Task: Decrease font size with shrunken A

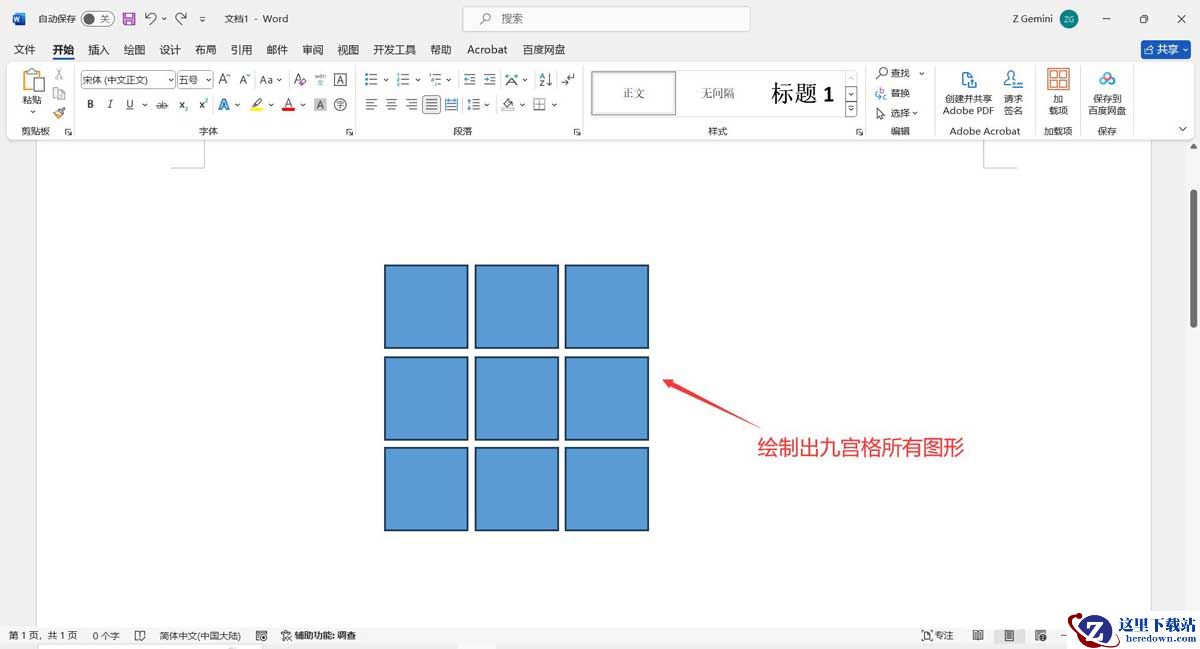Action: (244, 79)
